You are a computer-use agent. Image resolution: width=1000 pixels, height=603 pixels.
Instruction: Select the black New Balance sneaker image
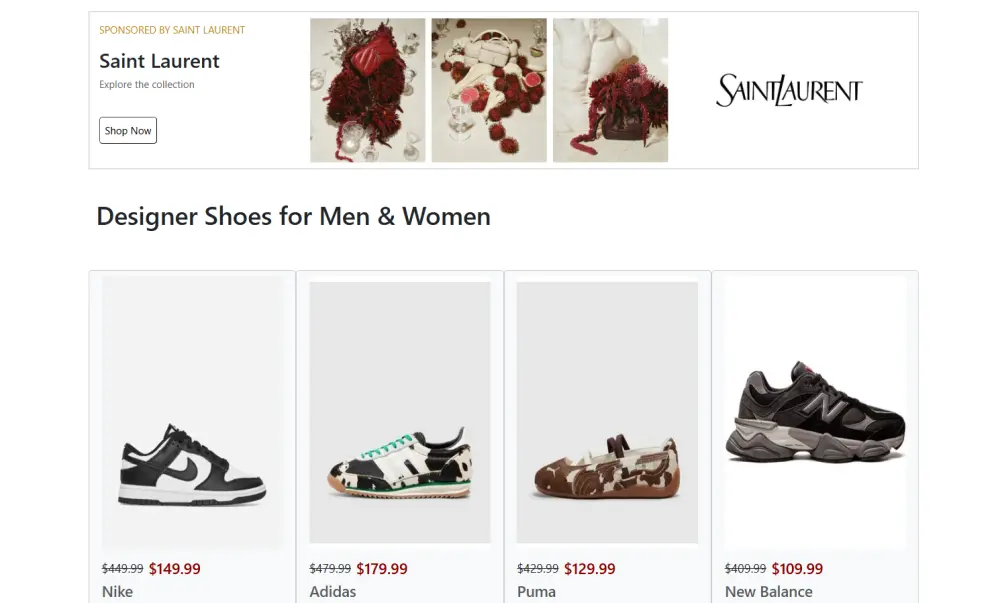815,412
